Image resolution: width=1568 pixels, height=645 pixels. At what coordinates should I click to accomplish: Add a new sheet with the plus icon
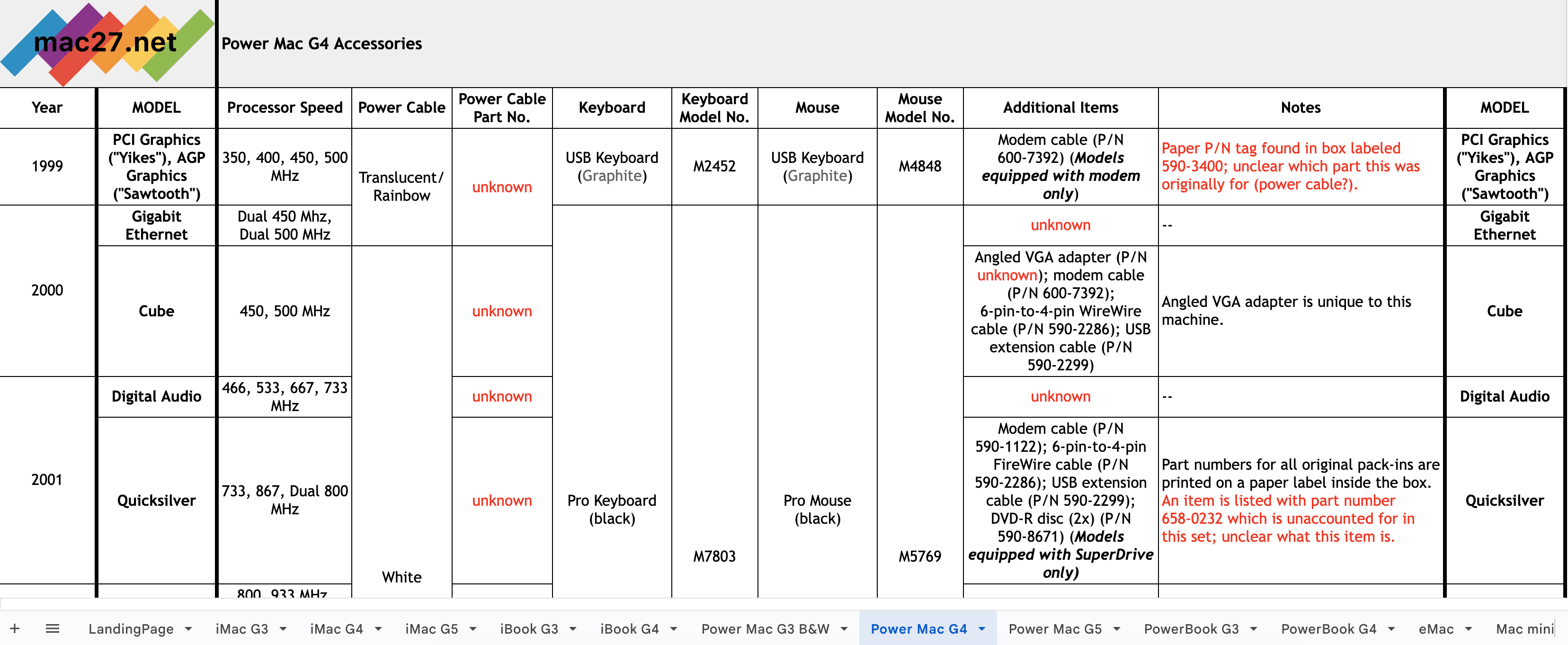(x=15, y=628)
